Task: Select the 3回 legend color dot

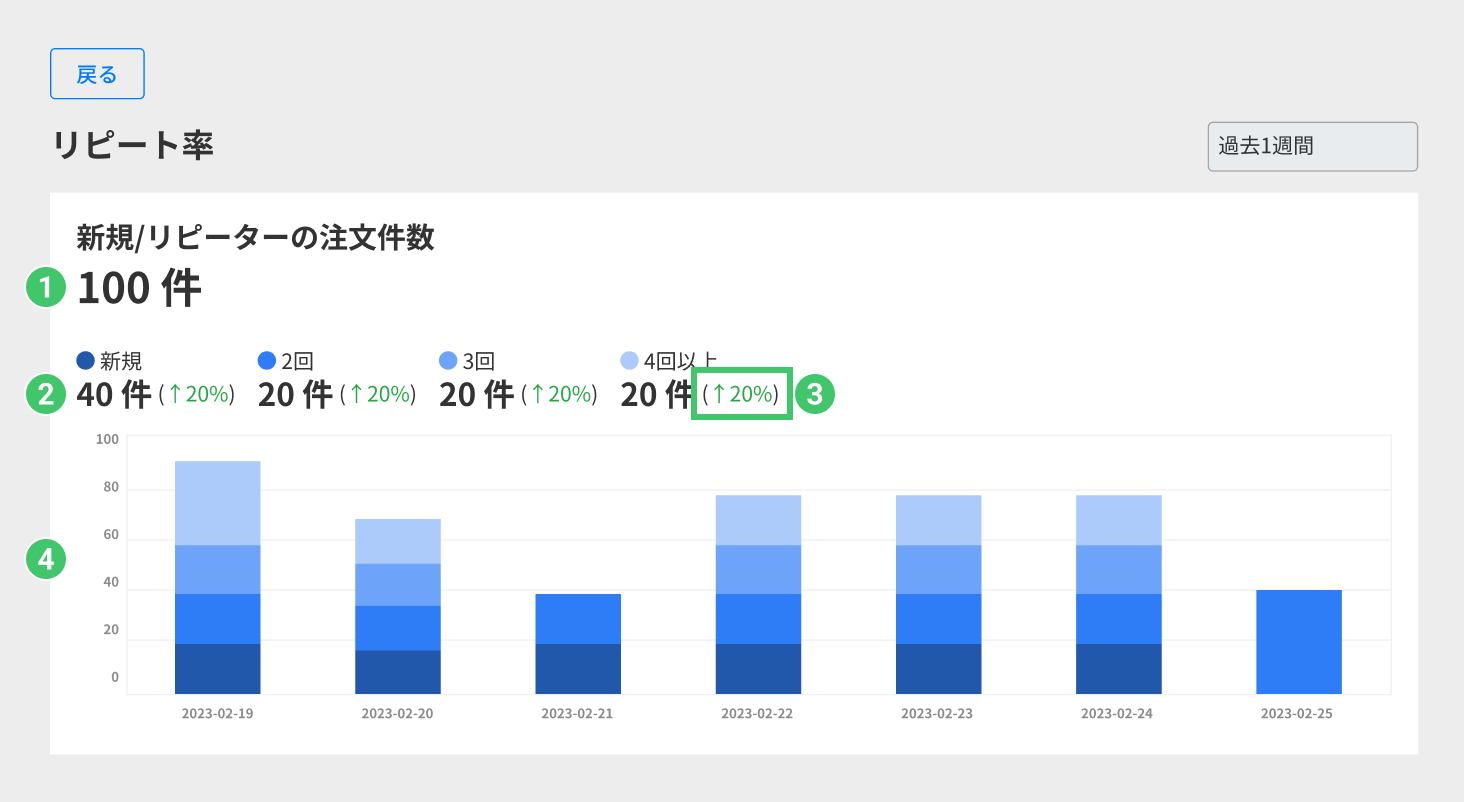Action: coord(448,360)
